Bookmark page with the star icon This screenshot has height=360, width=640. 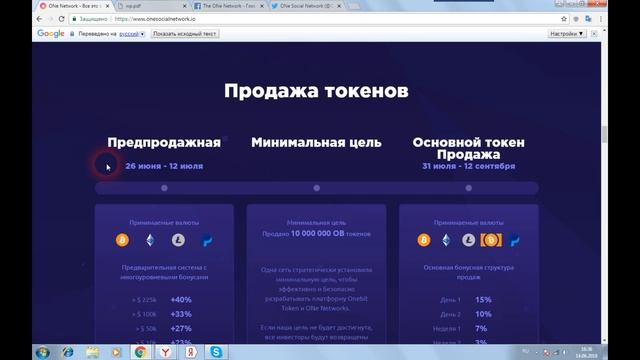(x=564, y=19)
